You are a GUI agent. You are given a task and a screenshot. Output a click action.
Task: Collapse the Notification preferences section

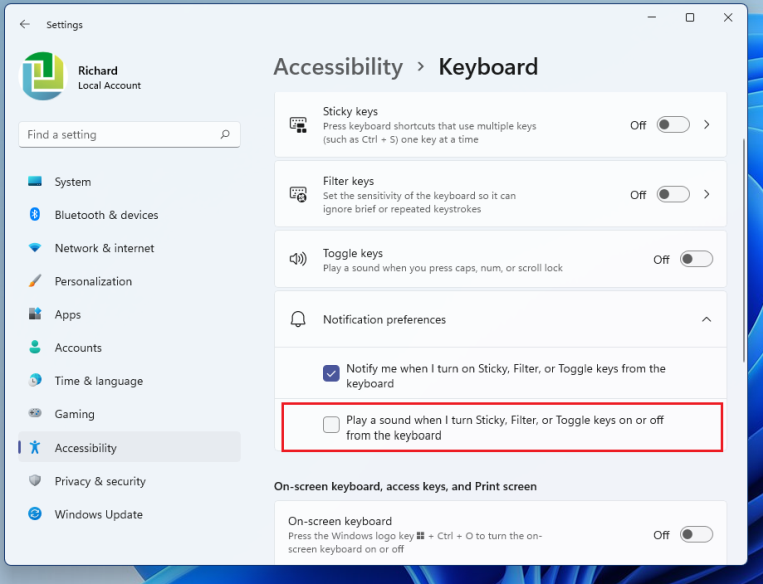coord(706,320)
